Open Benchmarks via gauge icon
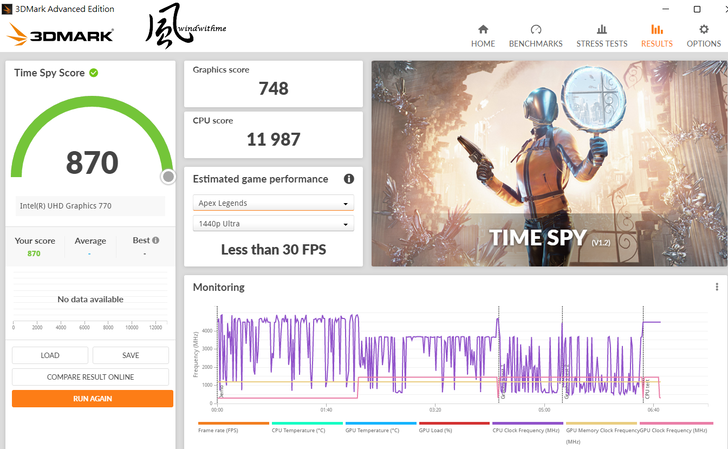728x449 pixels. click(x=536, y=29)
